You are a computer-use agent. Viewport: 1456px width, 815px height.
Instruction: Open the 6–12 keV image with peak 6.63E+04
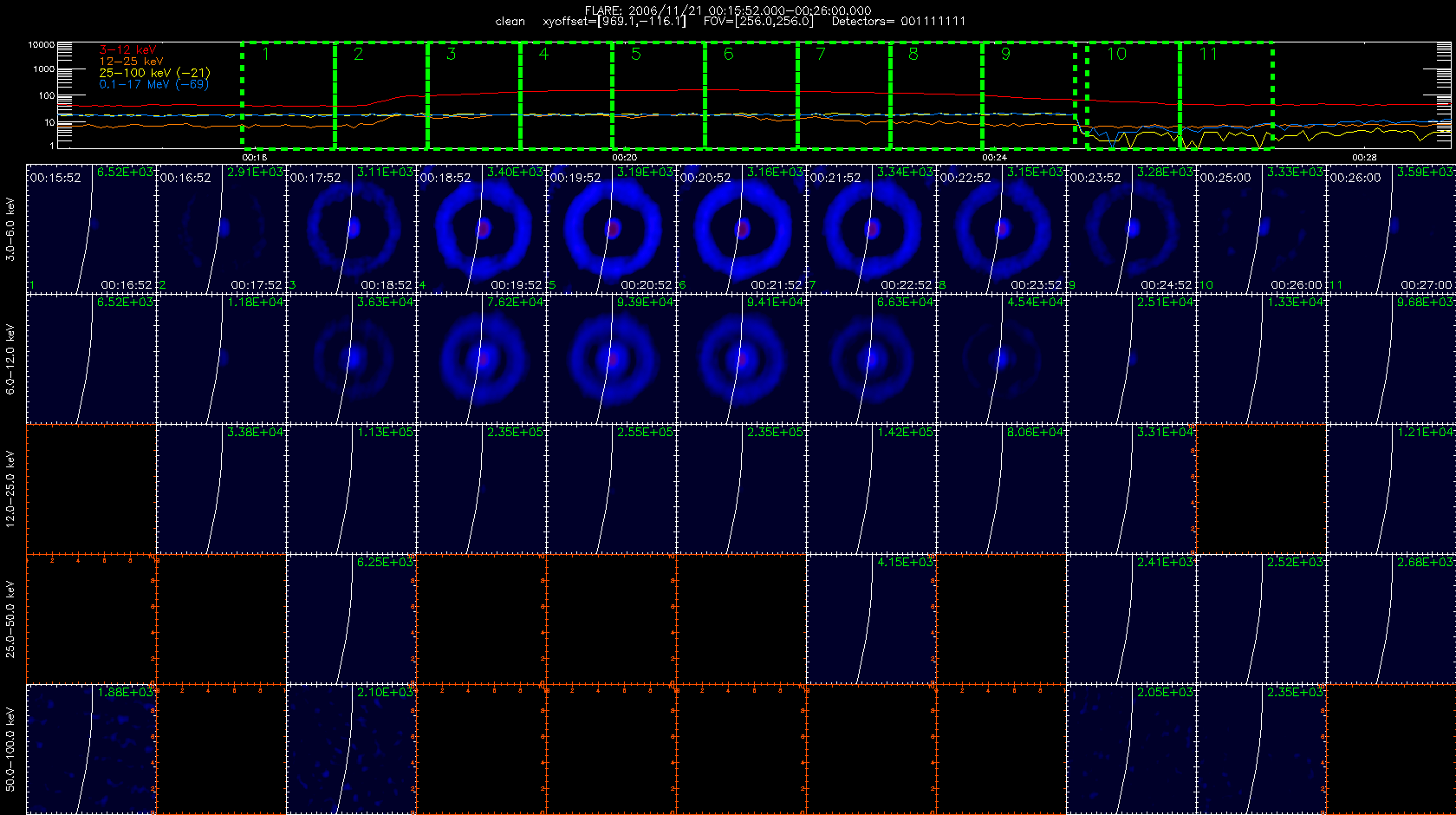click(x=871, y=359)
